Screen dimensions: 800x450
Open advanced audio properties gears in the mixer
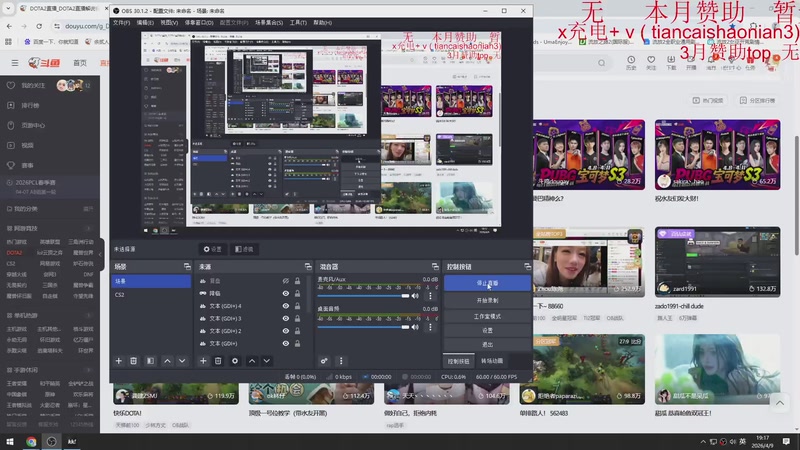[x=324, y=361]
